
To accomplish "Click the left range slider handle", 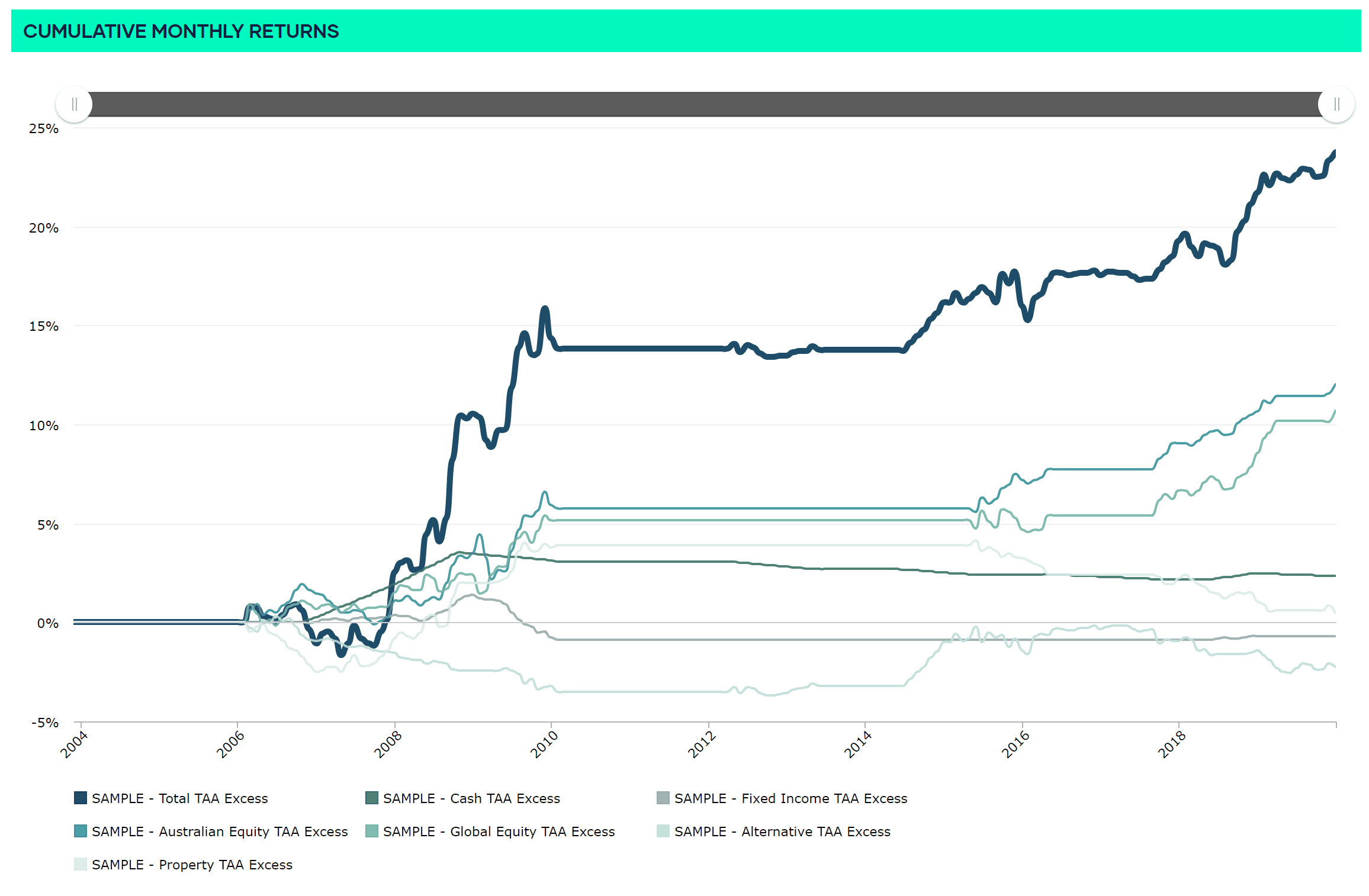I will (74, 104).
